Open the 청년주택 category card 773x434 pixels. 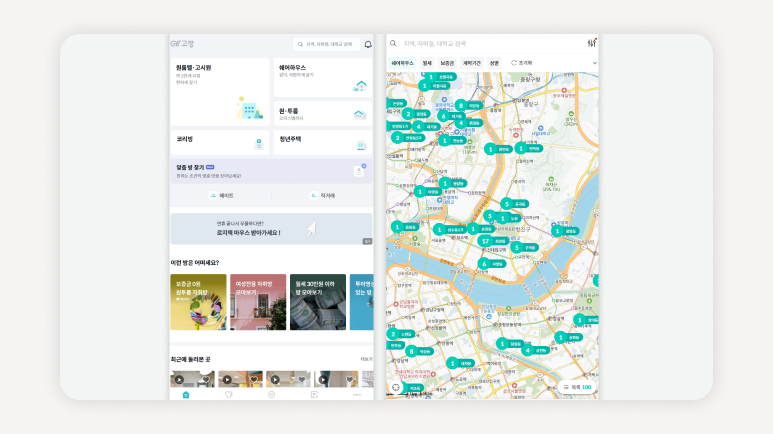(x=323, y=143)
